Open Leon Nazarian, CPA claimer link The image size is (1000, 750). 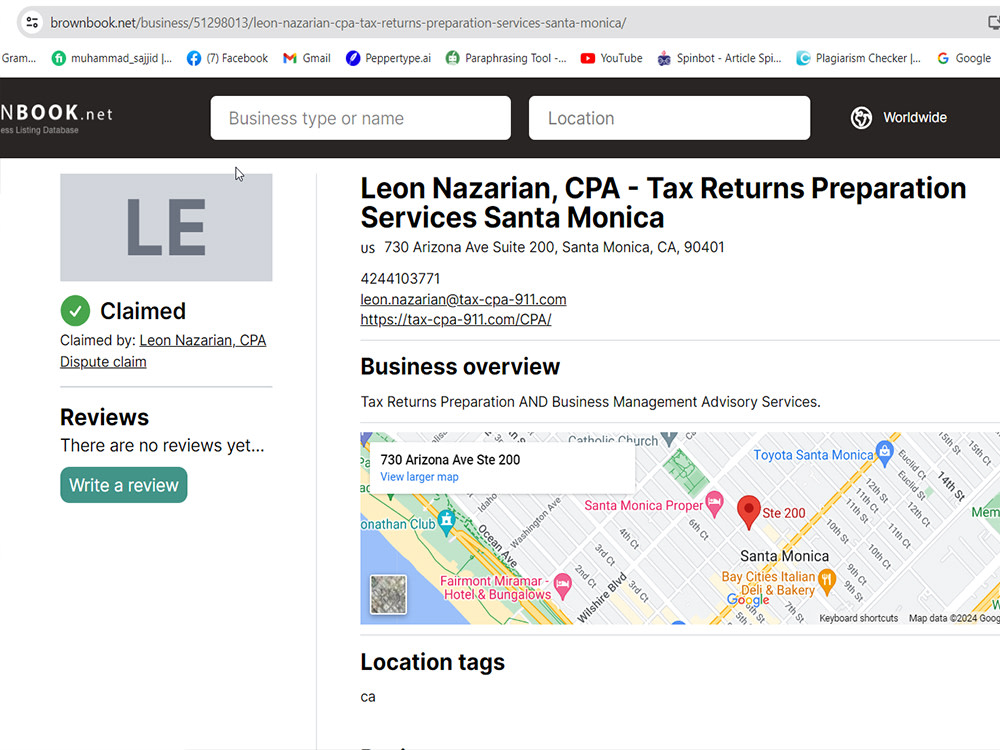click(203, 341)
